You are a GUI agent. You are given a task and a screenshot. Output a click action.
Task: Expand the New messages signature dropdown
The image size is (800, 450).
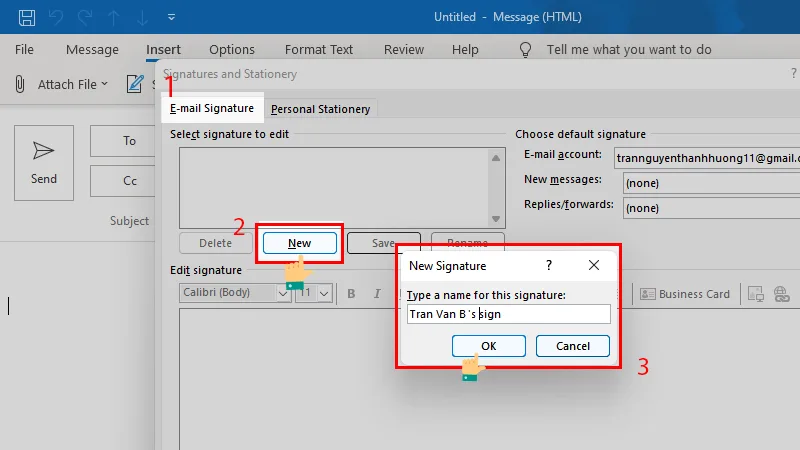710,183
